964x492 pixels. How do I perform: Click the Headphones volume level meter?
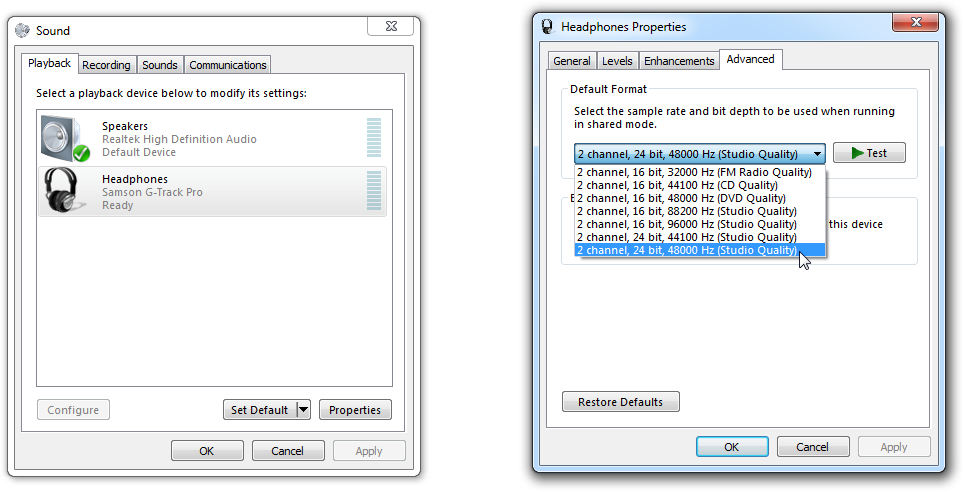point(374,191)
